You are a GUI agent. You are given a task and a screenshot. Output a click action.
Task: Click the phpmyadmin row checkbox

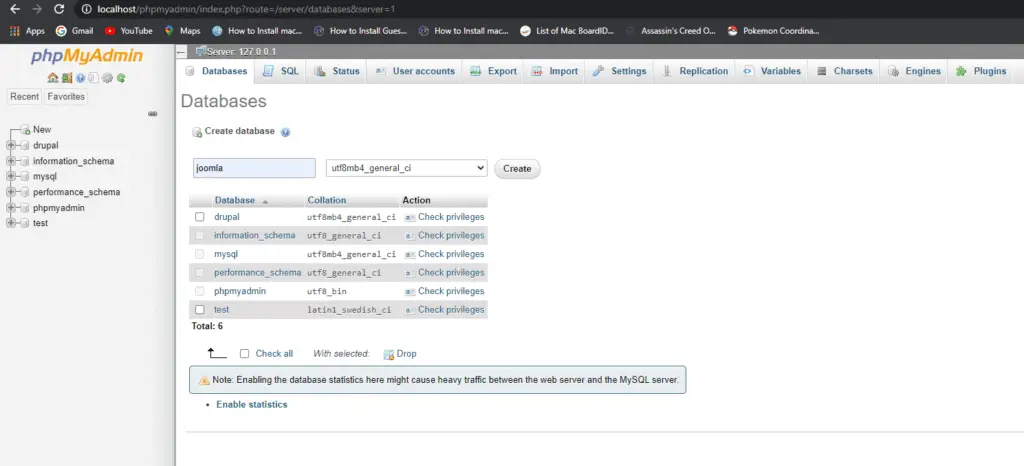[200, 291]
